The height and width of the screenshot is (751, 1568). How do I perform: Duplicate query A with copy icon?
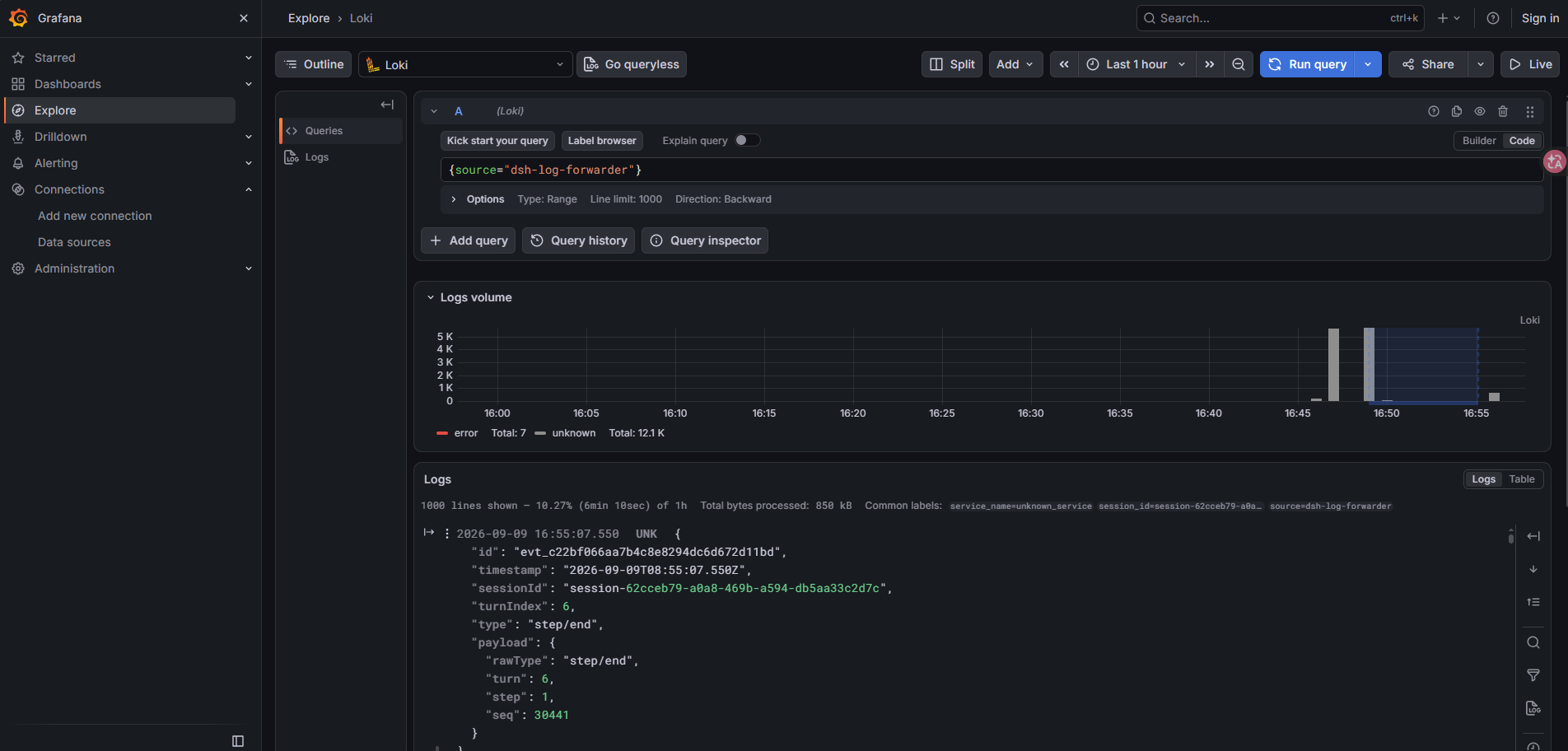point(1457,111)
